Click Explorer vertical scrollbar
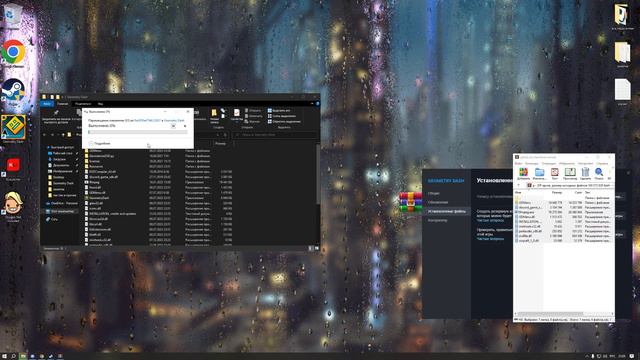 click(x=318, y=173)
